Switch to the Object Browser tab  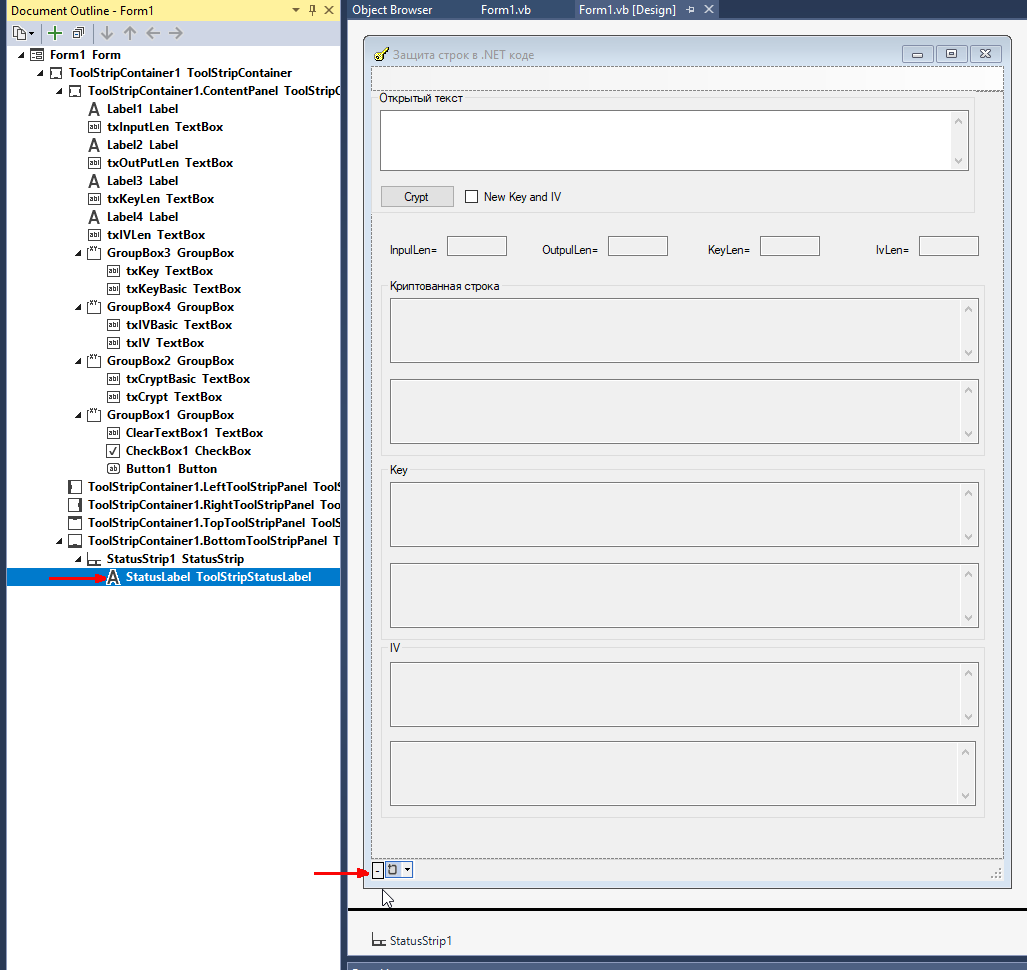pos(392,10)
